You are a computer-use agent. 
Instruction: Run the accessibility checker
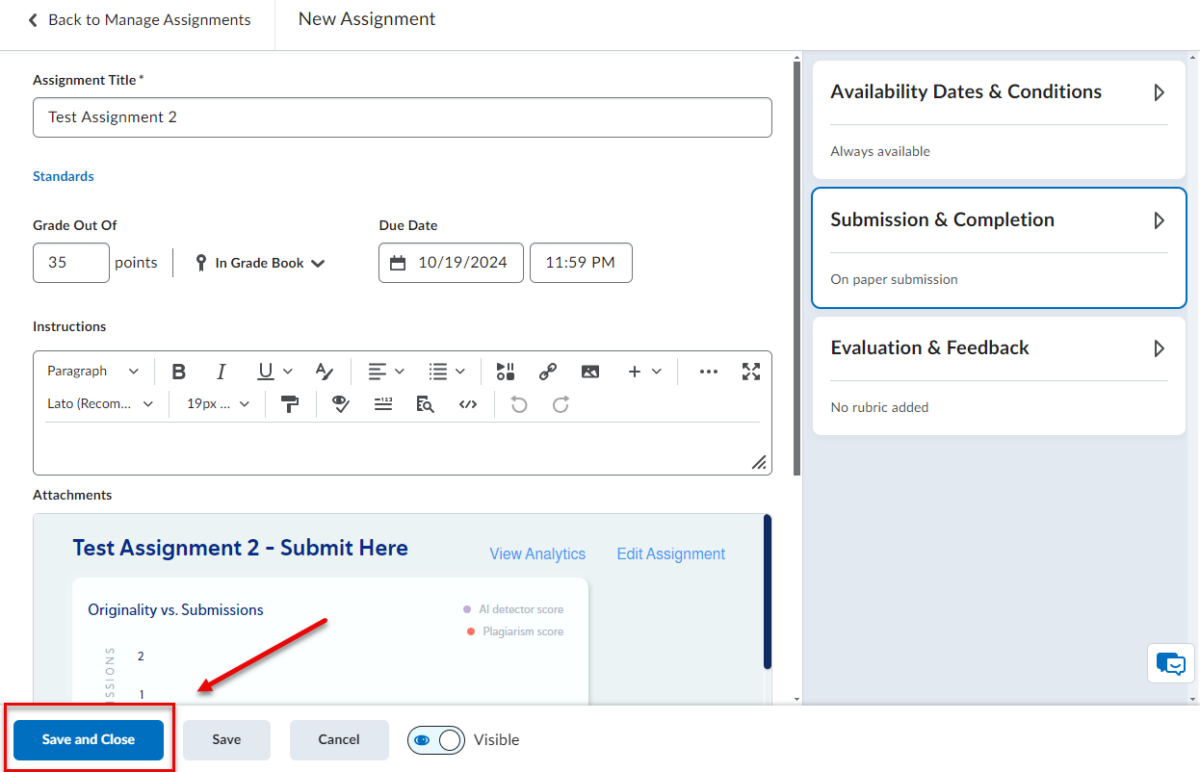[340, 404]
